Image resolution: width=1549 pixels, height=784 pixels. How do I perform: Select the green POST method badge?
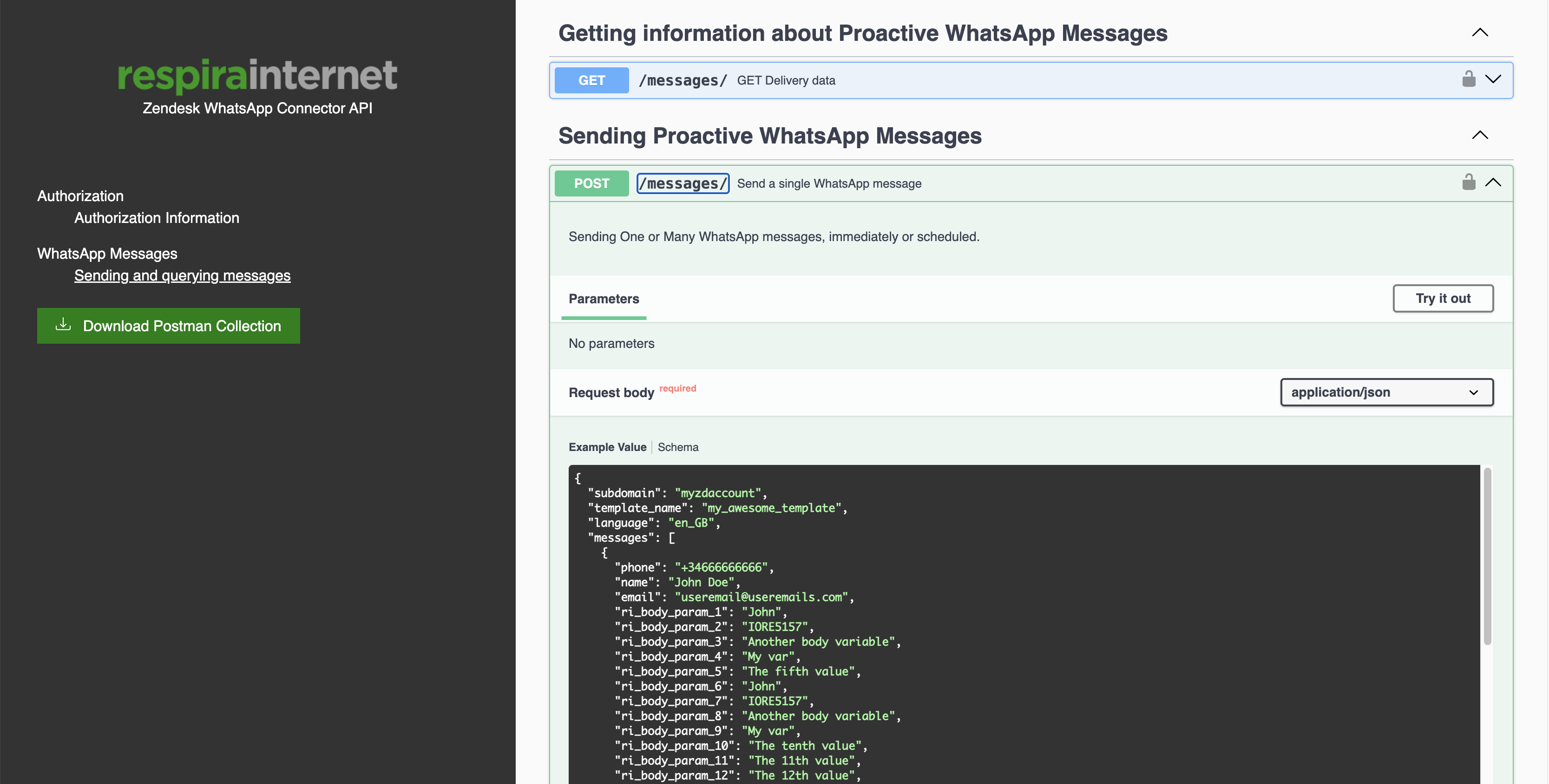[591, 183]
